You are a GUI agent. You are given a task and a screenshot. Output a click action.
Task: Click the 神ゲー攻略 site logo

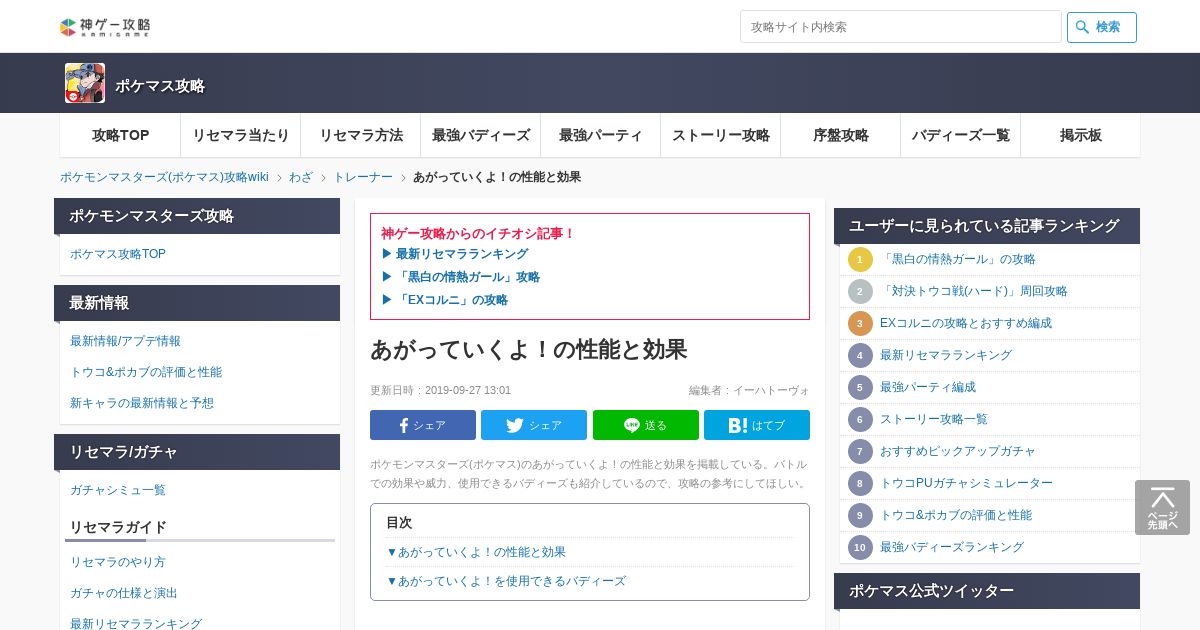[105, 27]
